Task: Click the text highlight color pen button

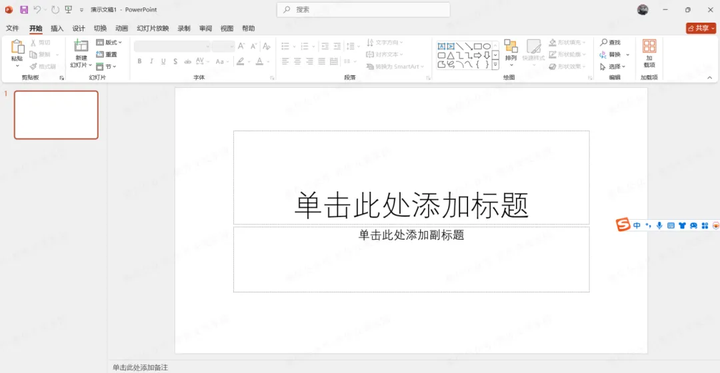Action: [240, 61]
